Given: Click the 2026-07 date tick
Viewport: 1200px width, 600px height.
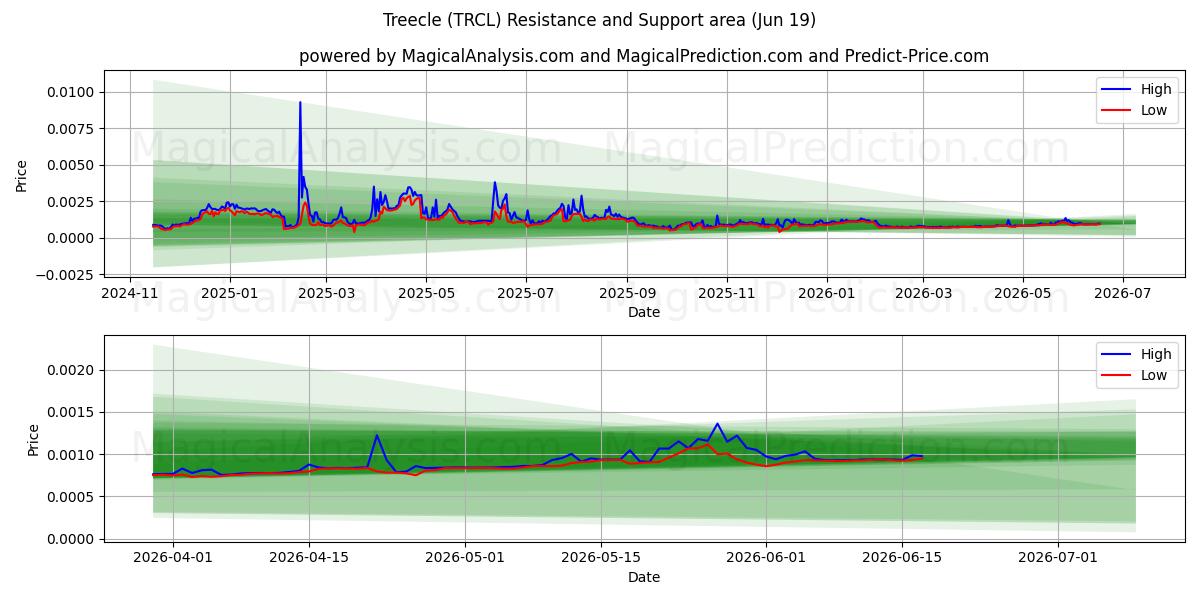Looking at the screenshot, I should [1123, 294].
